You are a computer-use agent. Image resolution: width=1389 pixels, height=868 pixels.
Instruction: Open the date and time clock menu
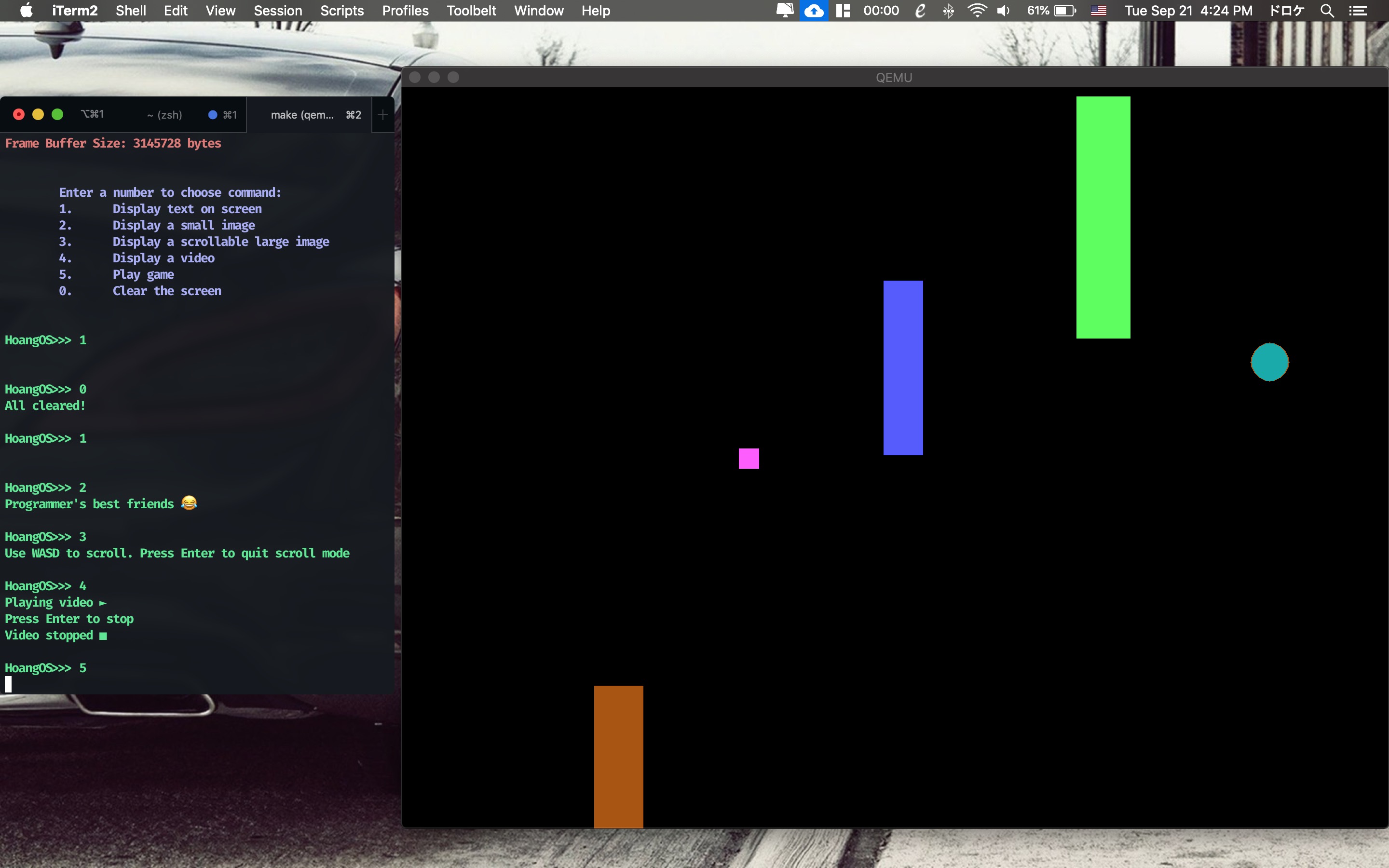click(1188, 11)
